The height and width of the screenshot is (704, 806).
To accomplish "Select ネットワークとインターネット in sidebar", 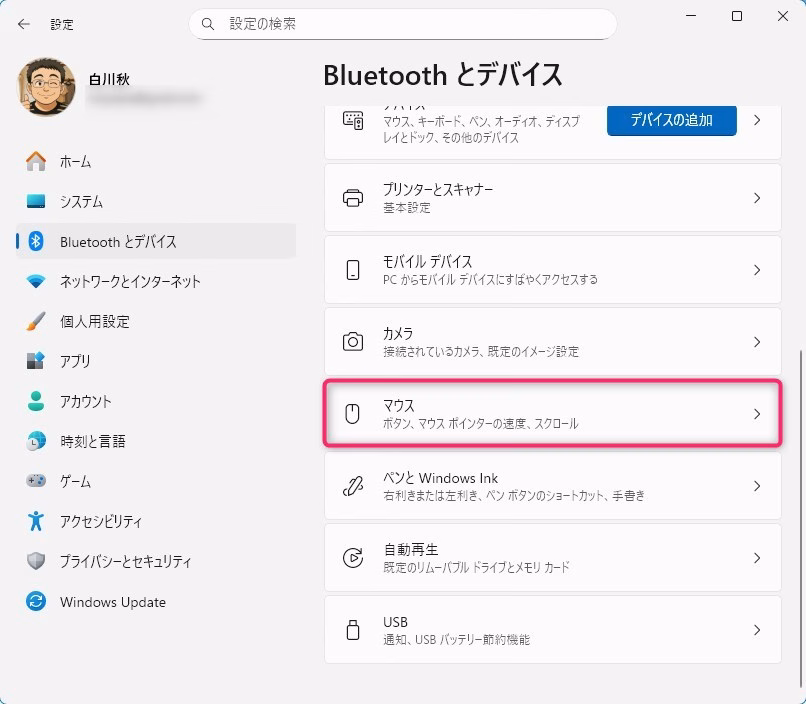I will click(x=130, y=282).
